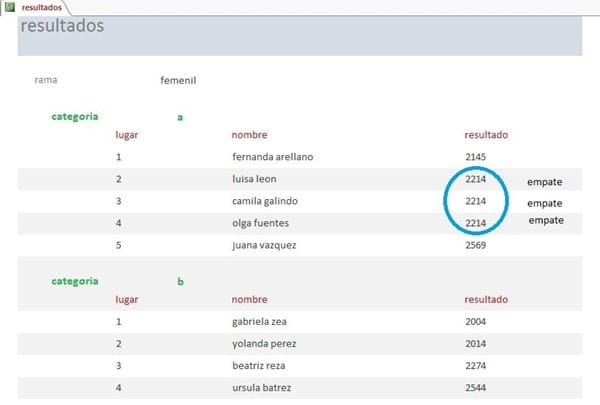This screenshot has width=600, height=405.
Task: Select the name fernanda arellano
Action: pos(273,157)
